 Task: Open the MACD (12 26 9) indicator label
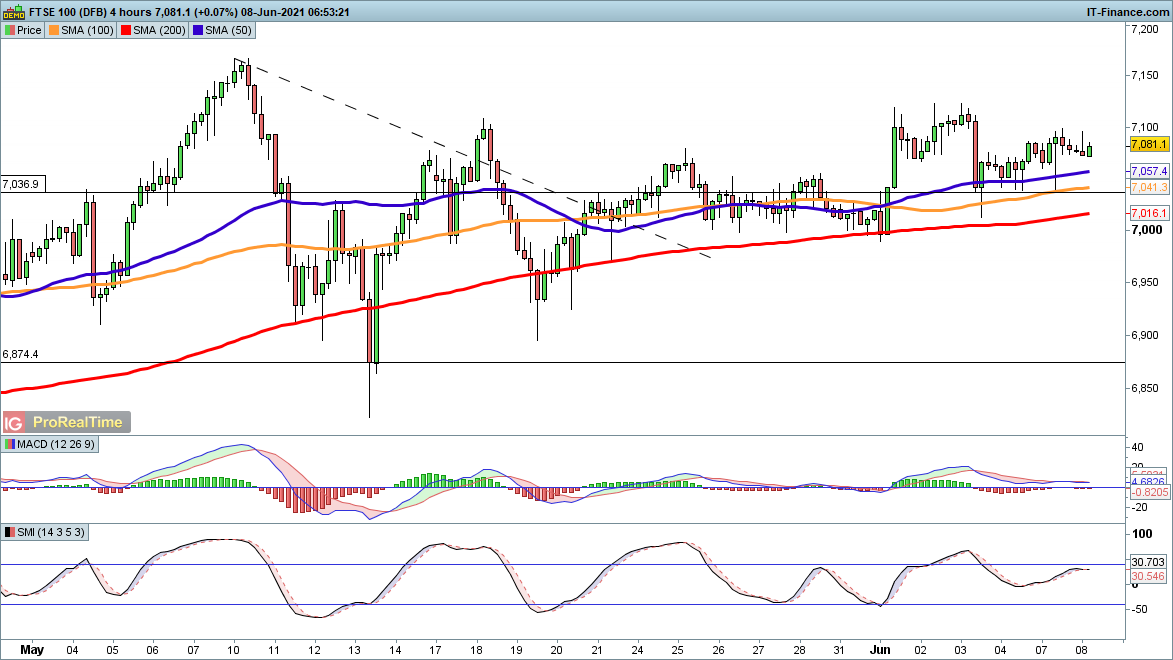(x=51, y=444)
